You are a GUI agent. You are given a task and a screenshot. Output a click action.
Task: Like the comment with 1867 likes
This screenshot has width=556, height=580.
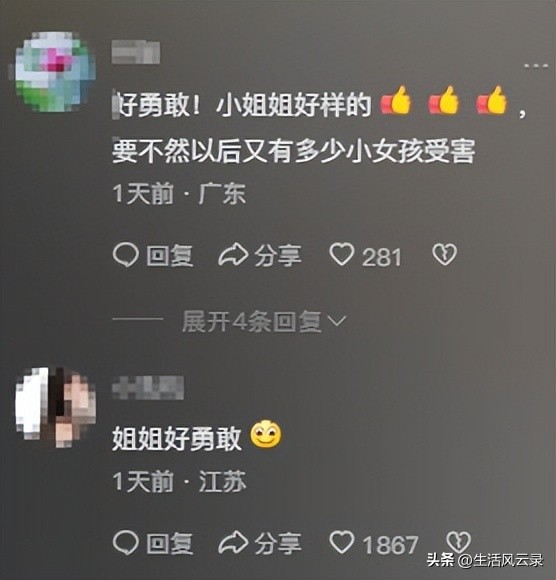341,542
